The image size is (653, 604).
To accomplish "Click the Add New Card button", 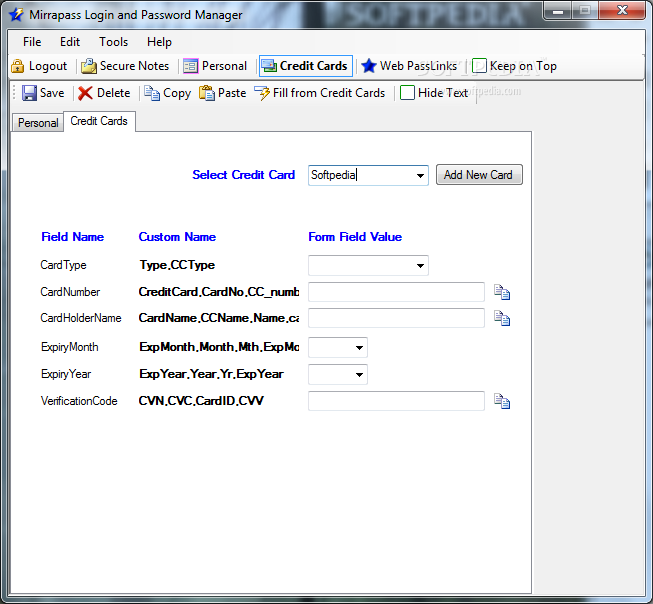I will click(x=479, y=175).
